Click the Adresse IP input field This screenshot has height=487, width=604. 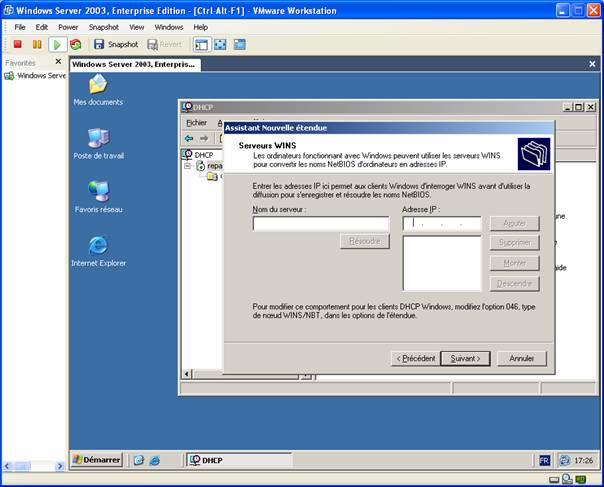[x=442, y=223]
